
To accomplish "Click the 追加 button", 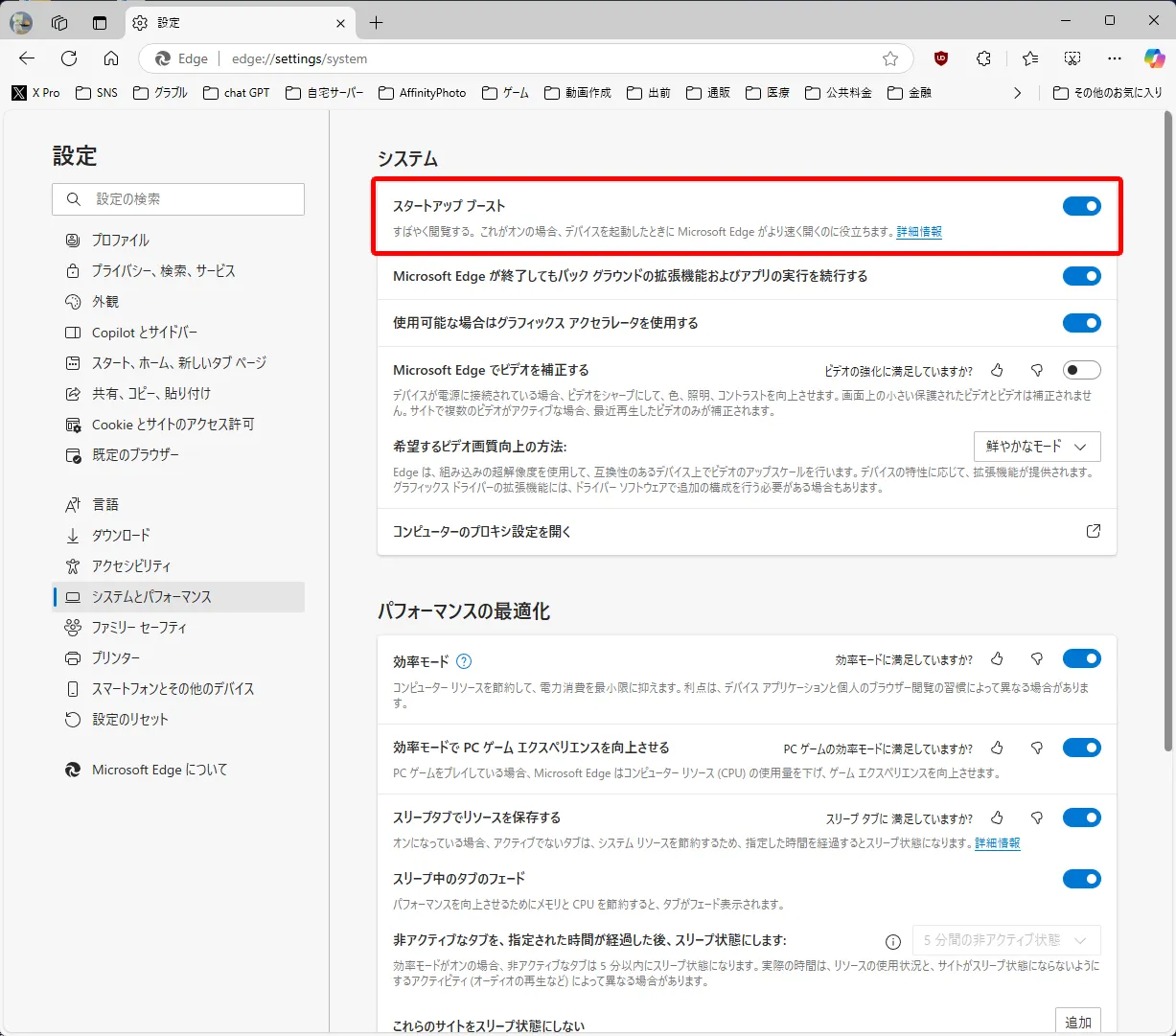I will (1078, 1022).
